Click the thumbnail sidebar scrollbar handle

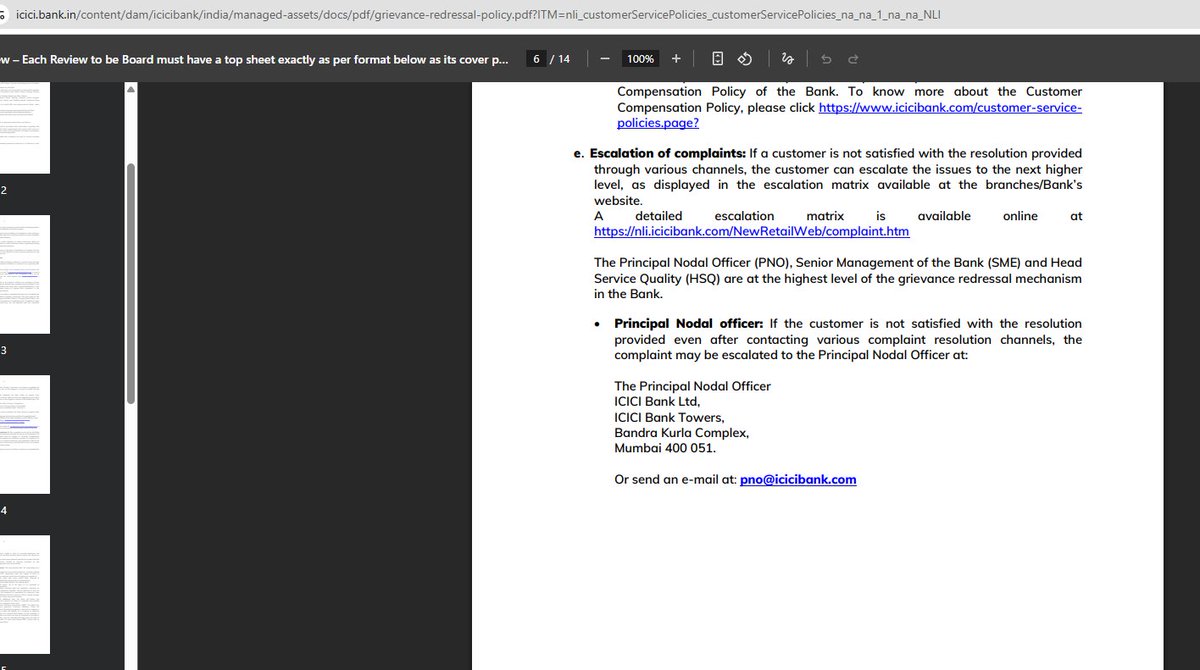coord(131,283)
